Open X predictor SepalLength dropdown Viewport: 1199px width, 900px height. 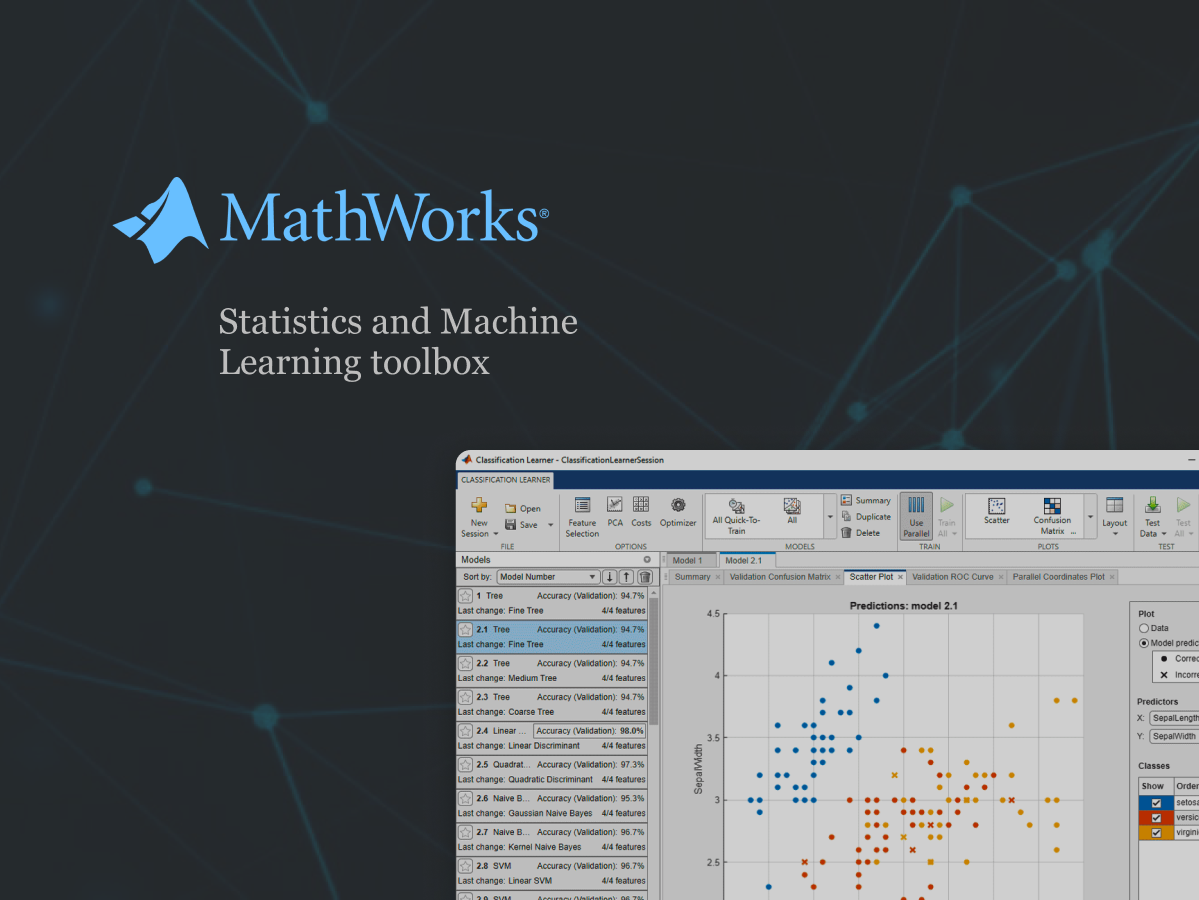(1174, 718)
